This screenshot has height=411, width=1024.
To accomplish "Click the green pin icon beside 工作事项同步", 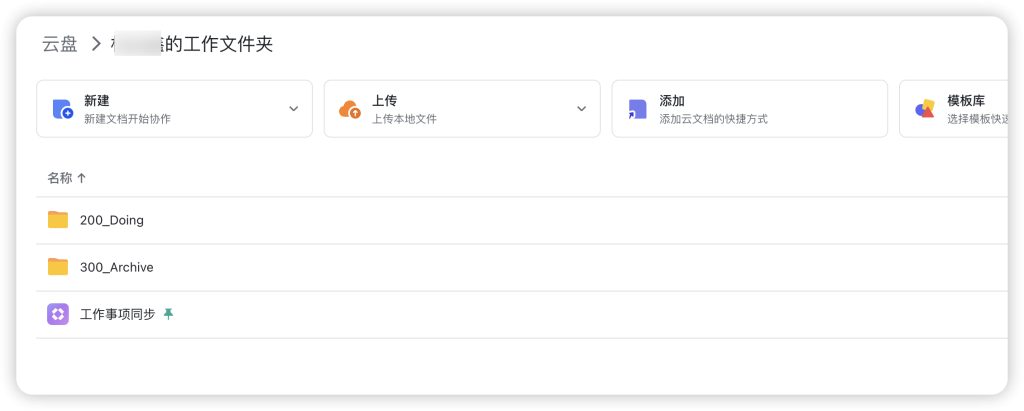I will tap(168, 314).
